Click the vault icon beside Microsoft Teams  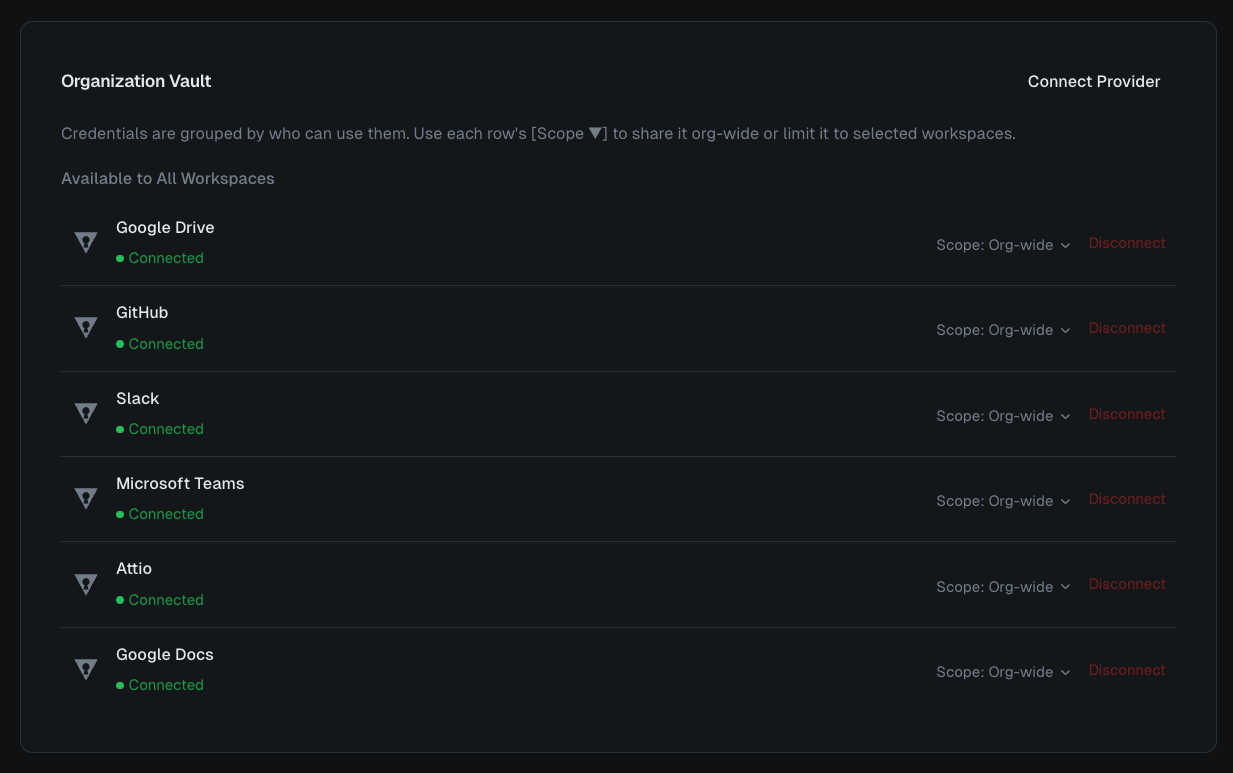pos(86,498)
